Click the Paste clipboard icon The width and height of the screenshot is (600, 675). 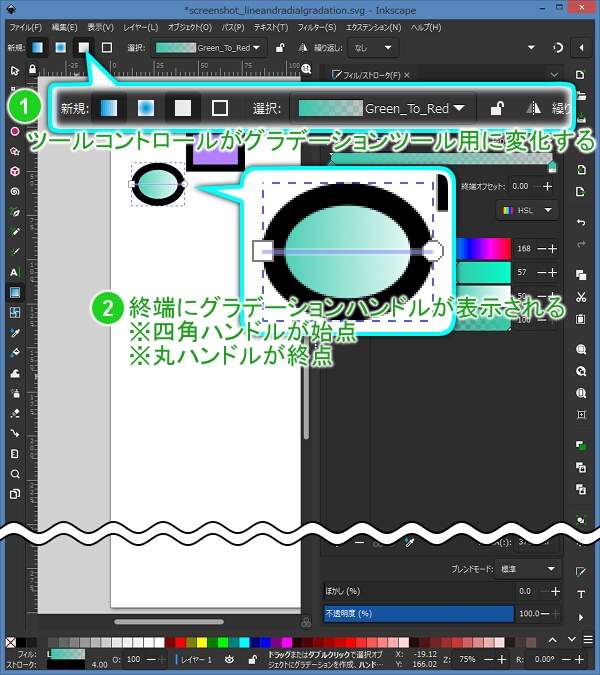(581, 319)
